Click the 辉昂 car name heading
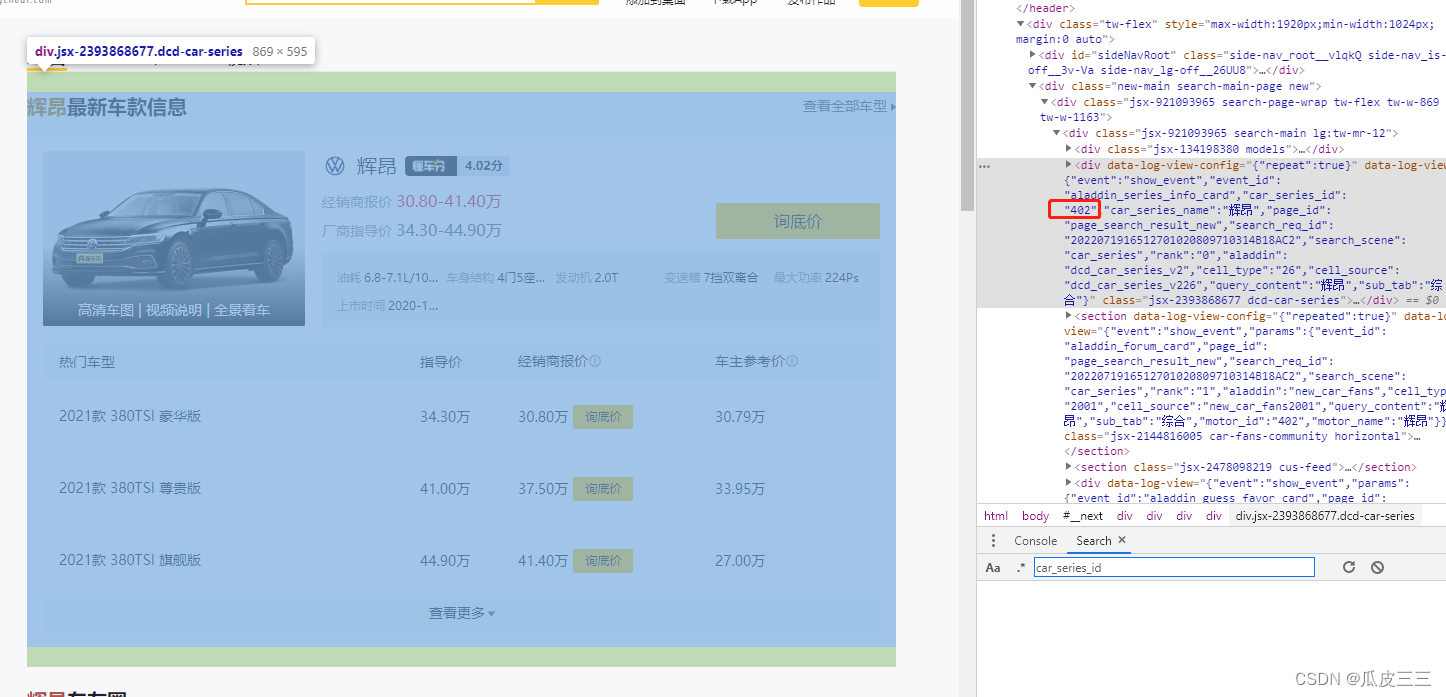 point(376,166)
